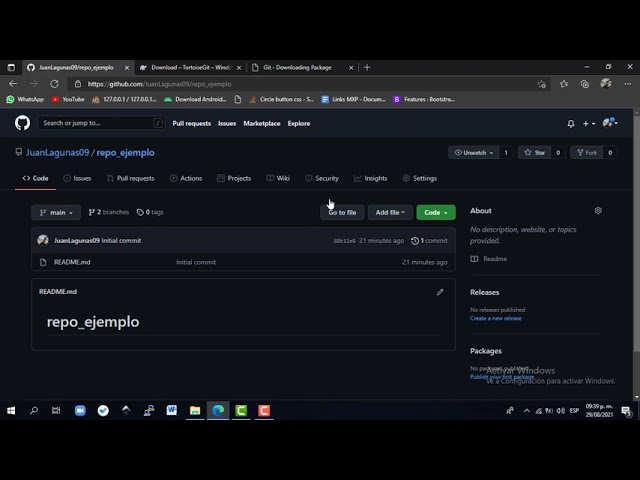Open the JuanLagunas09 owner link

tap(58, 153)
